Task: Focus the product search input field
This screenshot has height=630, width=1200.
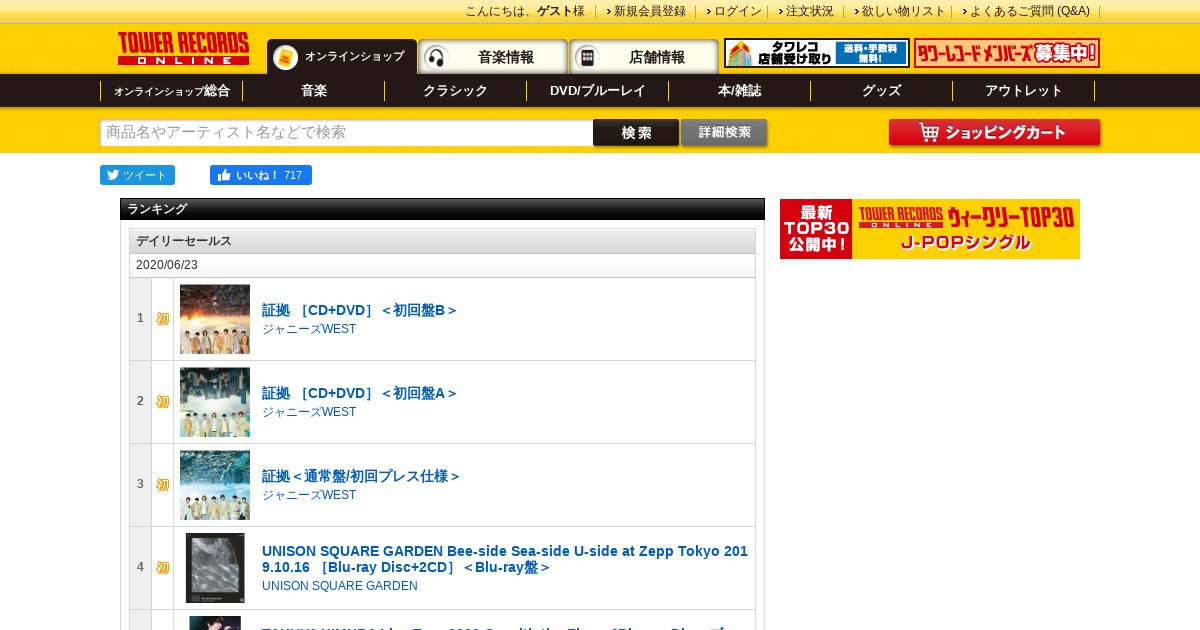Action: coord(347,133)
